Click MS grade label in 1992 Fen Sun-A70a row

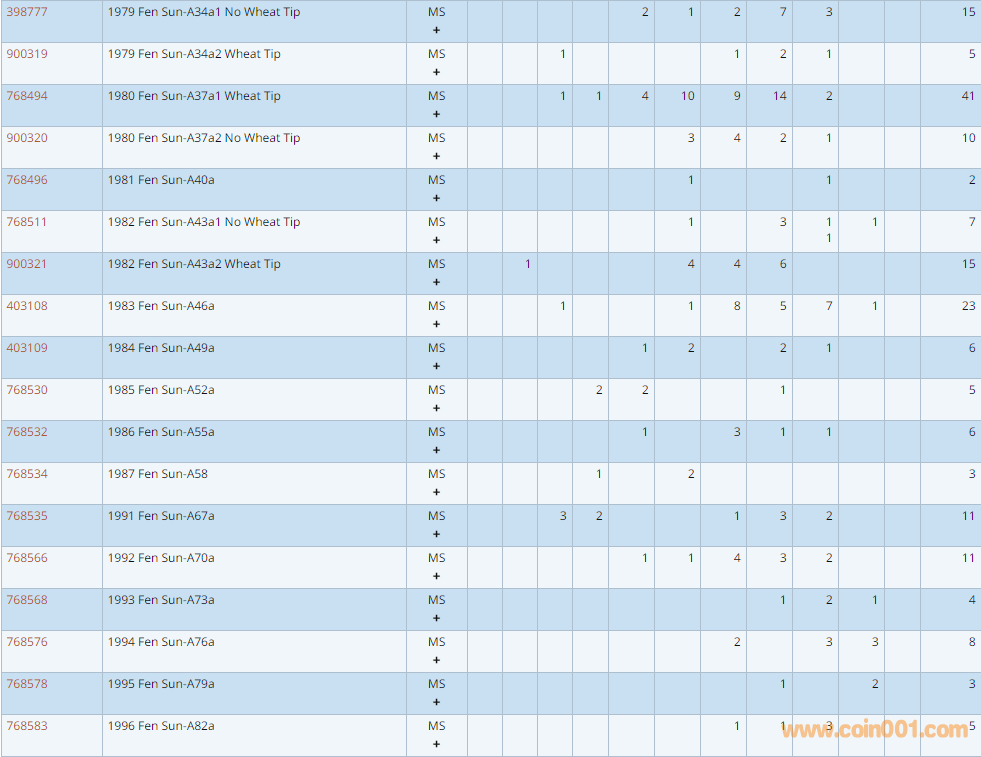436,558
